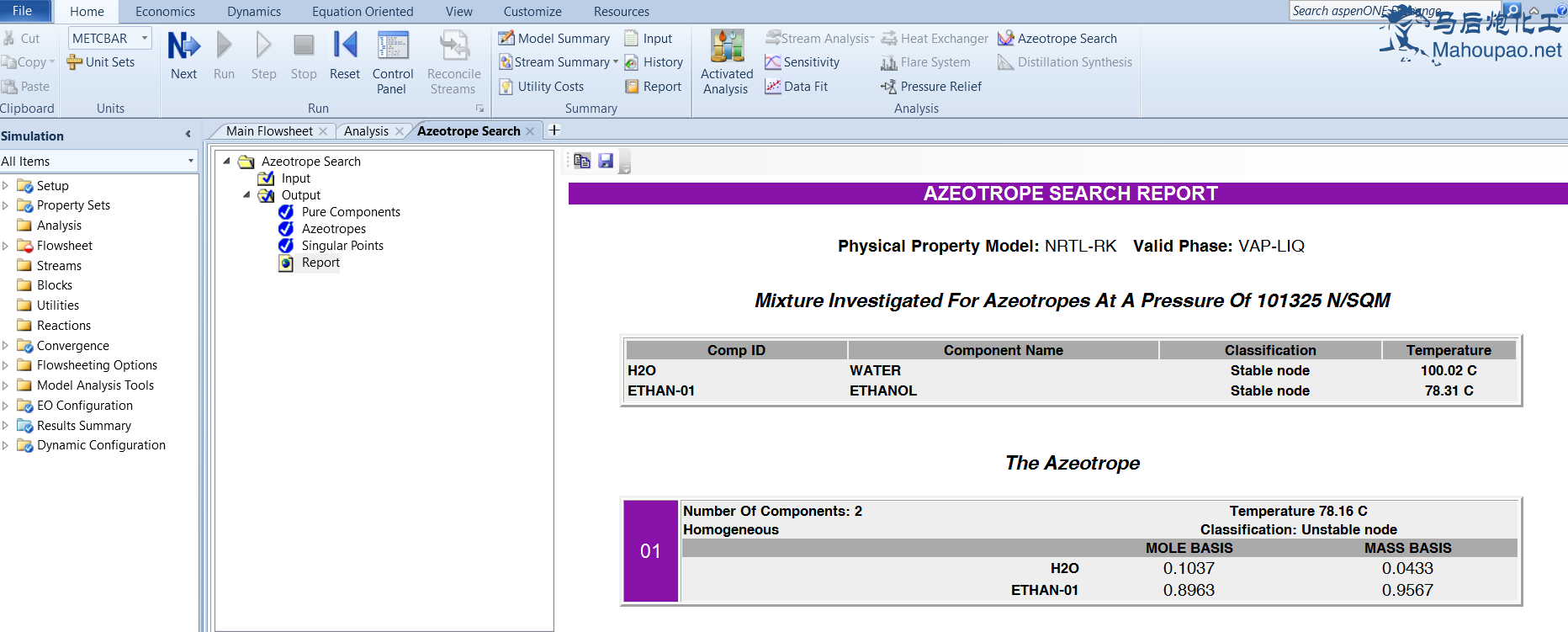This screenshot has width=1568, height=632.
Task: Open the Input summary
Action: click(649, 39)
